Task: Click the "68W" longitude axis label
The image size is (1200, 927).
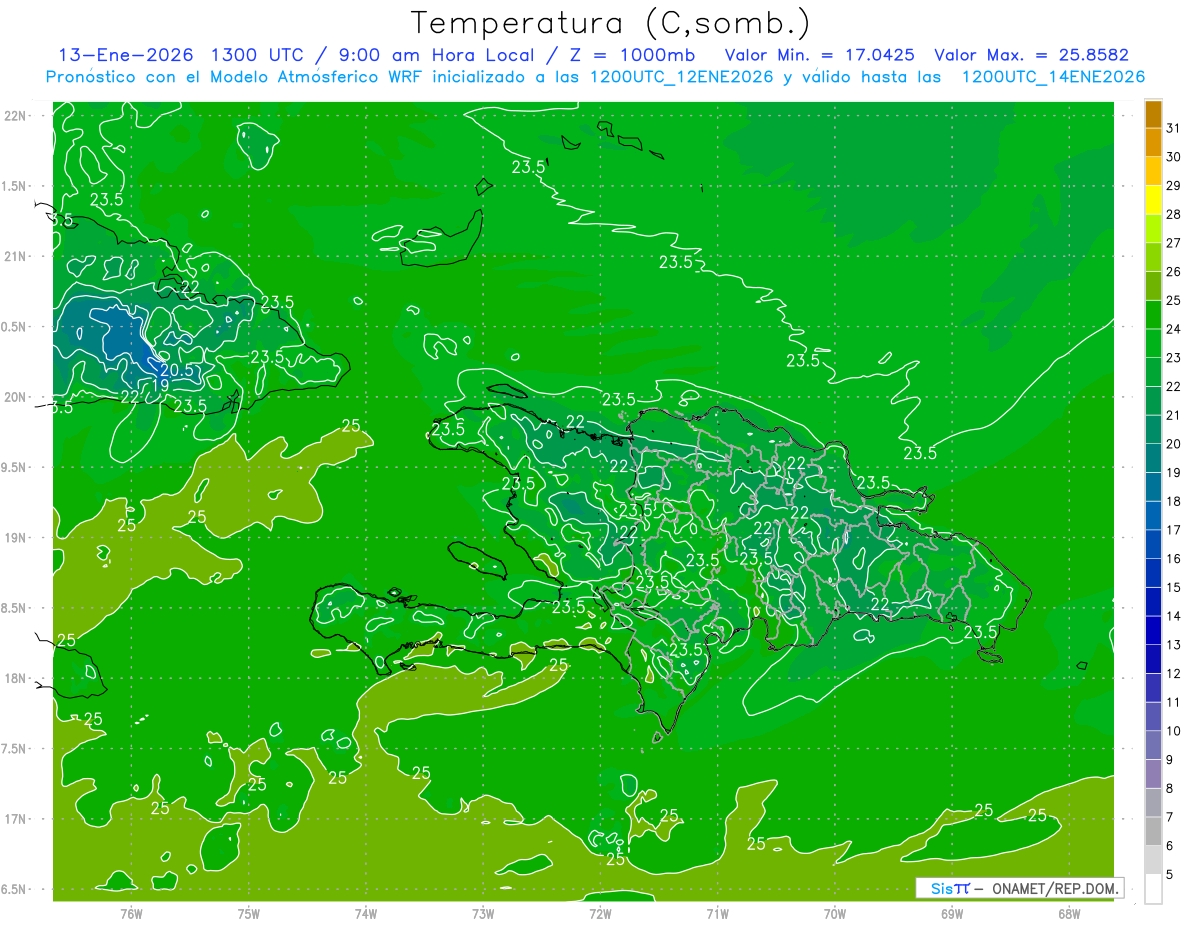Action: [x=1069, y=912]
